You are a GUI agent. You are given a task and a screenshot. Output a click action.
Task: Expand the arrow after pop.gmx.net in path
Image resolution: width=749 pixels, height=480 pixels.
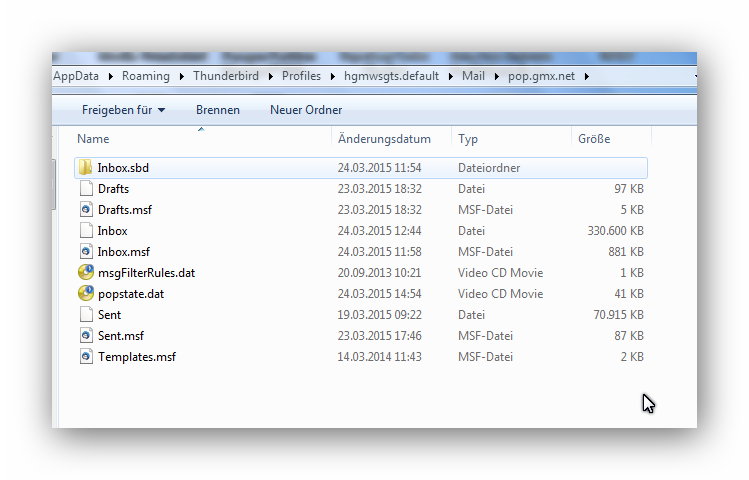[587, 76]
